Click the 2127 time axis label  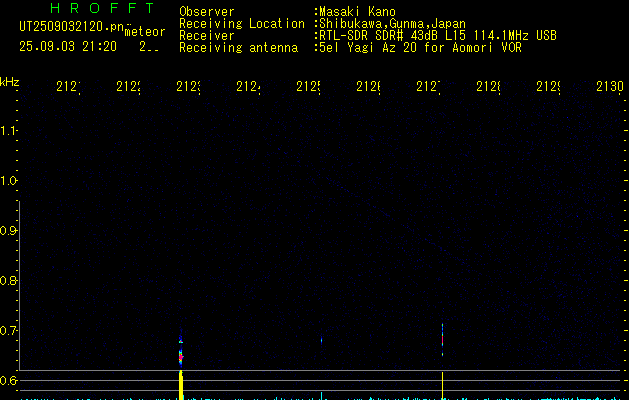[428, 87]
